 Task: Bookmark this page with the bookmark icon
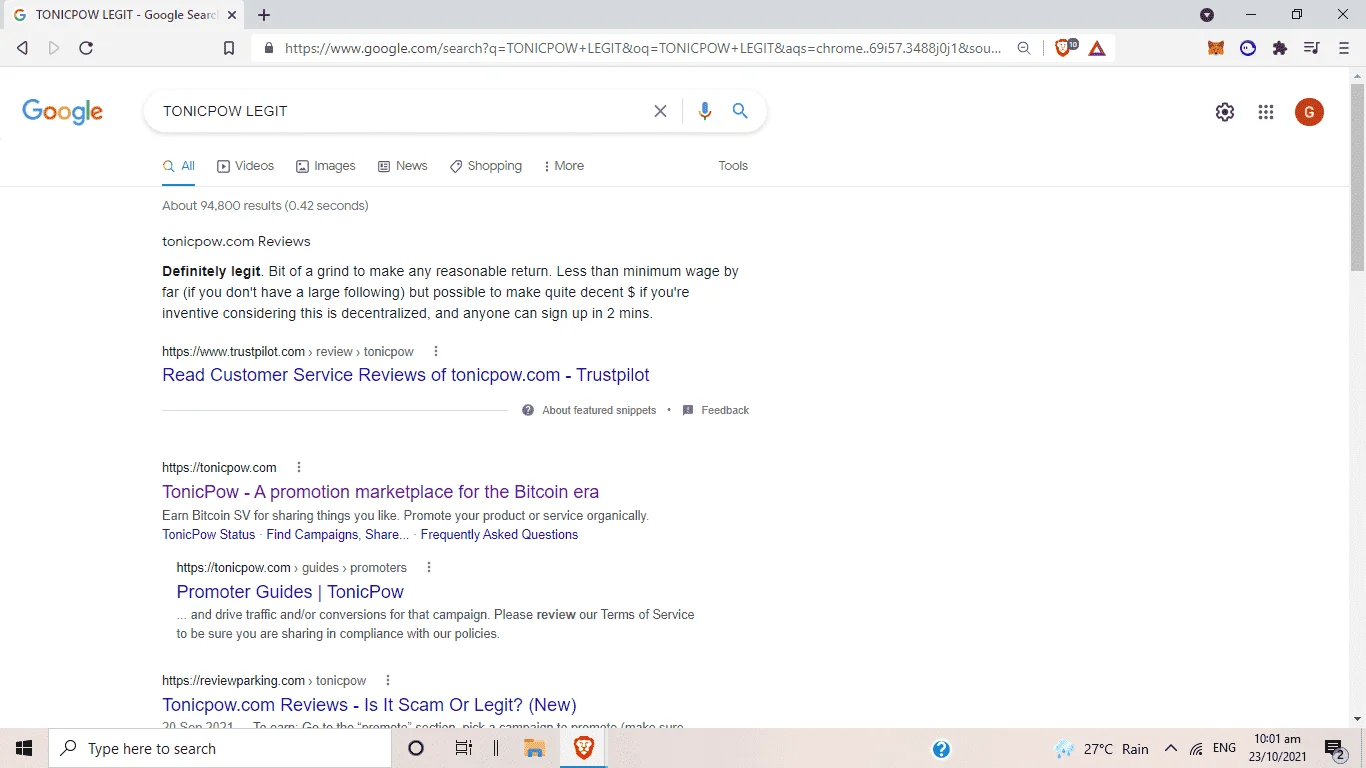(229, 48)
